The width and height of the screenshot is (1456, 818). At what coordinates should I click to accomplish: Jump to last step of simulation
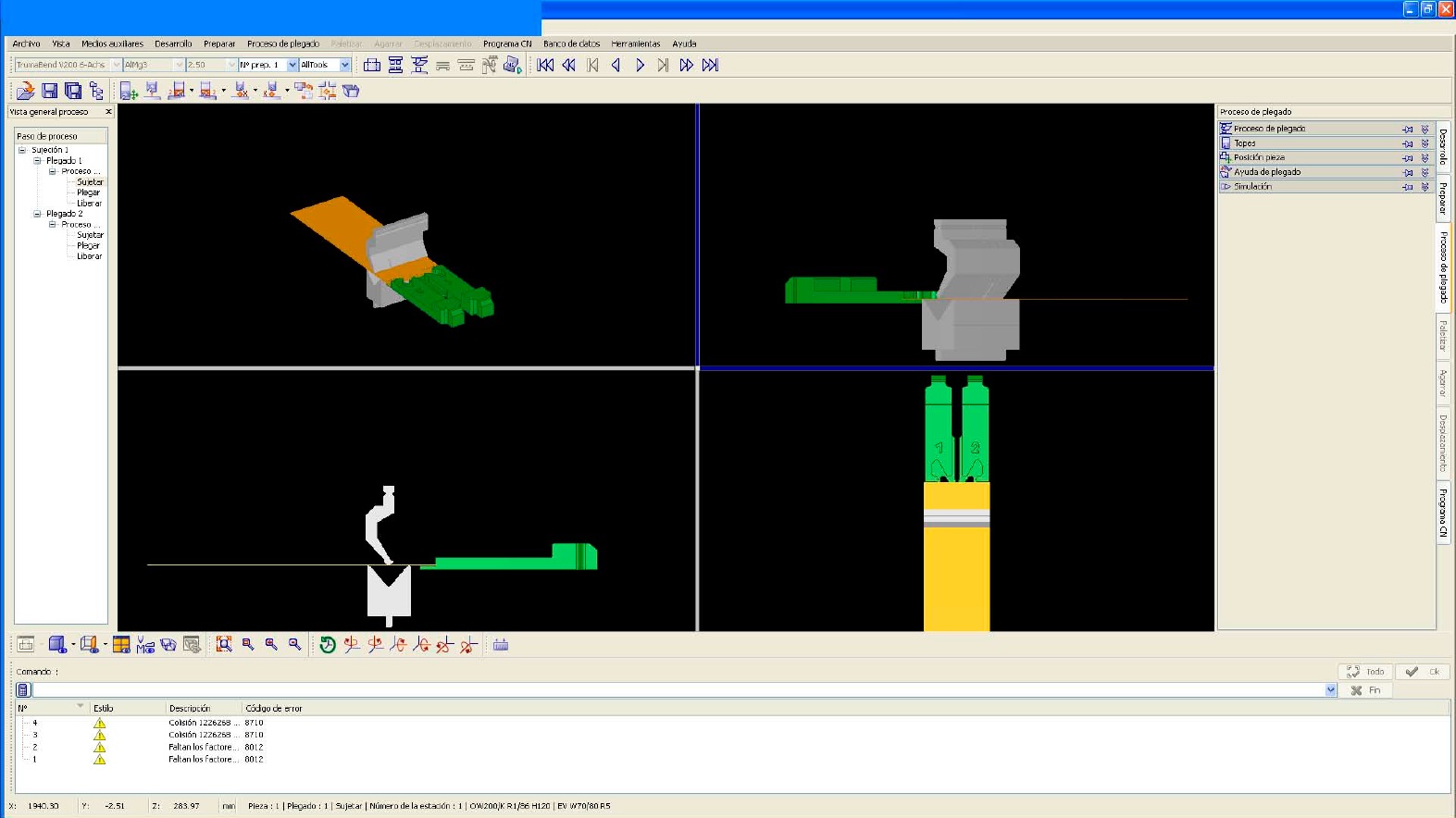tap(710, 65)
